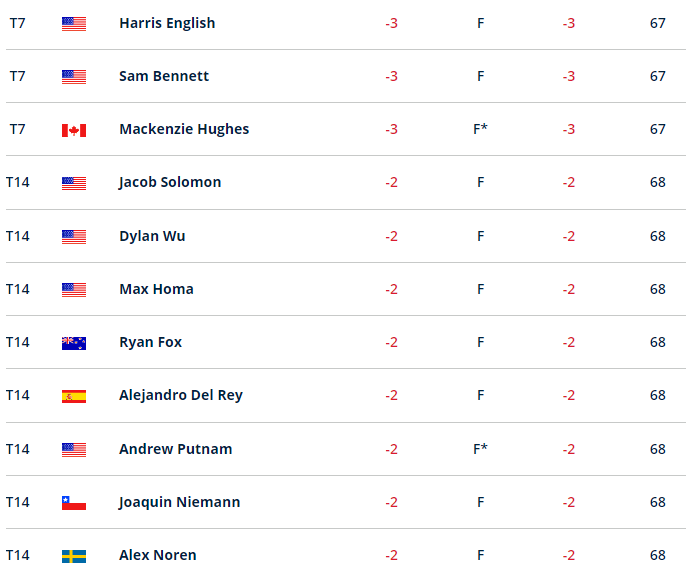Click the Swedish flag beside Alex Noren
Image resolution: width=686 pixels, height=578 pixels.
[x=74, y=556]
